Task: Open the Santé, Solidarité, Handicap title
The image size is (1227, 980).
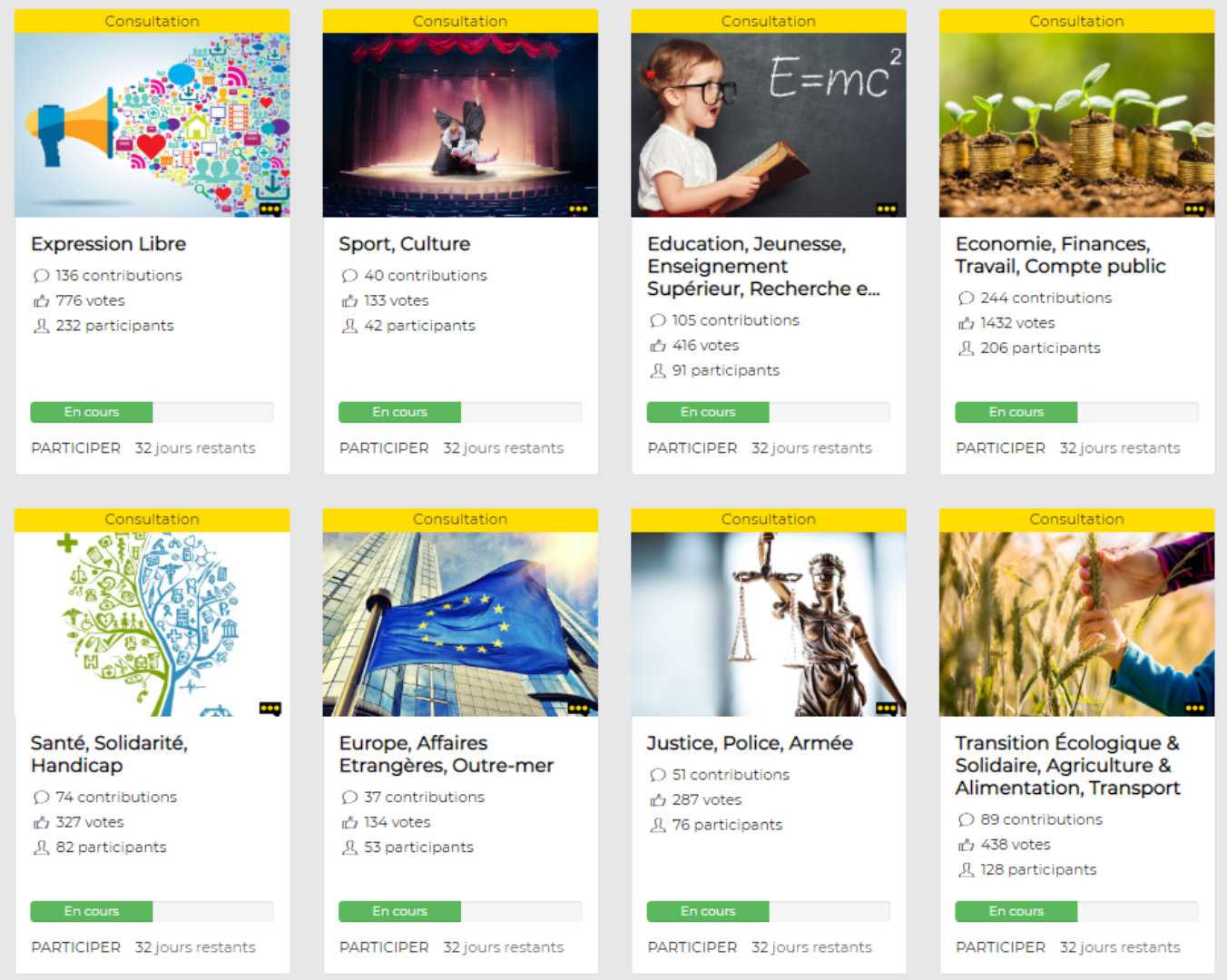Action: (x=109, y=754)
